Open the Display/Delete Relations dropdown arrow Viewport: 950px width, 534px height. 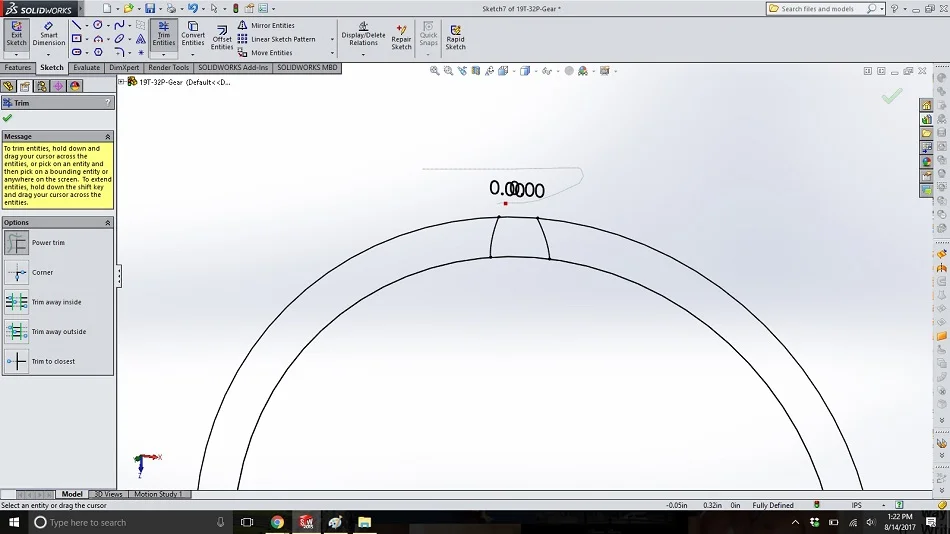363,55
